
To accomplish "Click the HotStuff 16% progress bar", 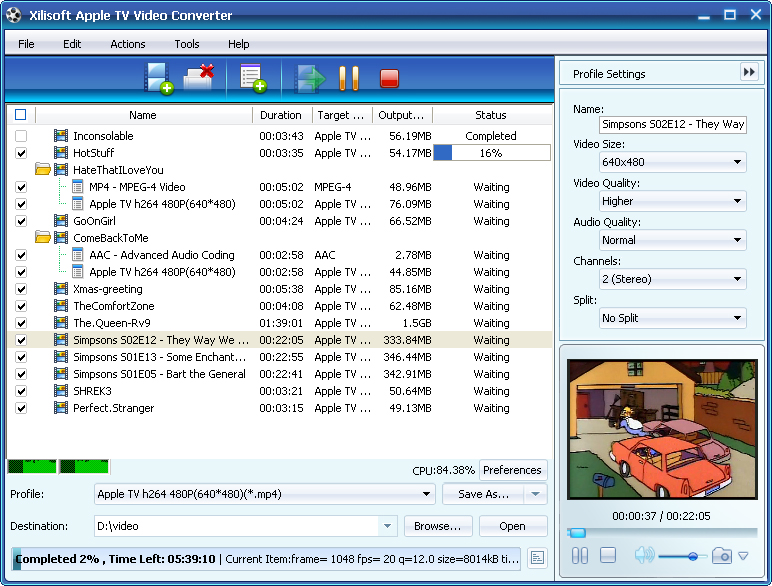I will pos(491,153).
